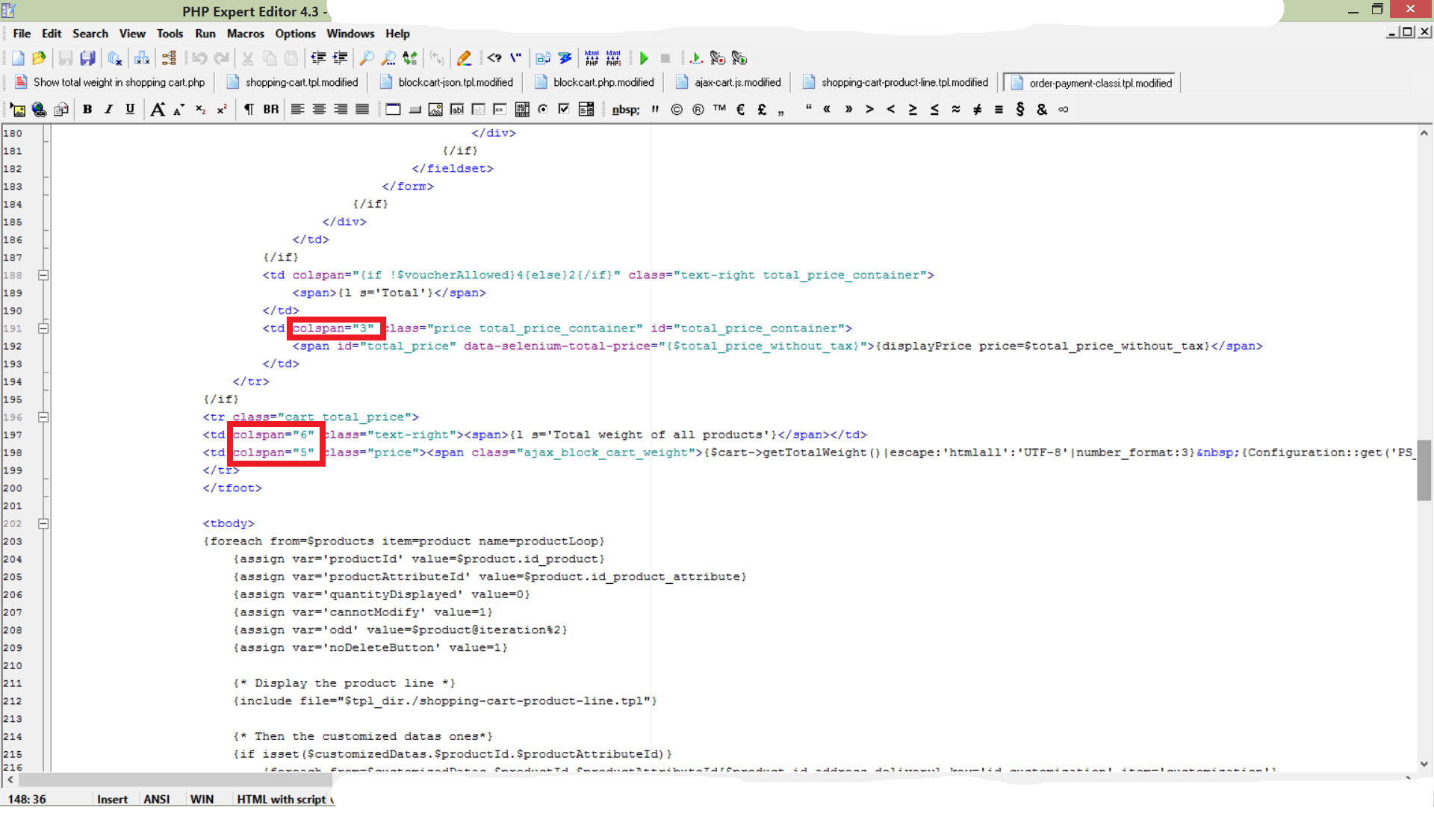Open the Macros menu
1434x840 pixels.
click(x=245, y=34)
